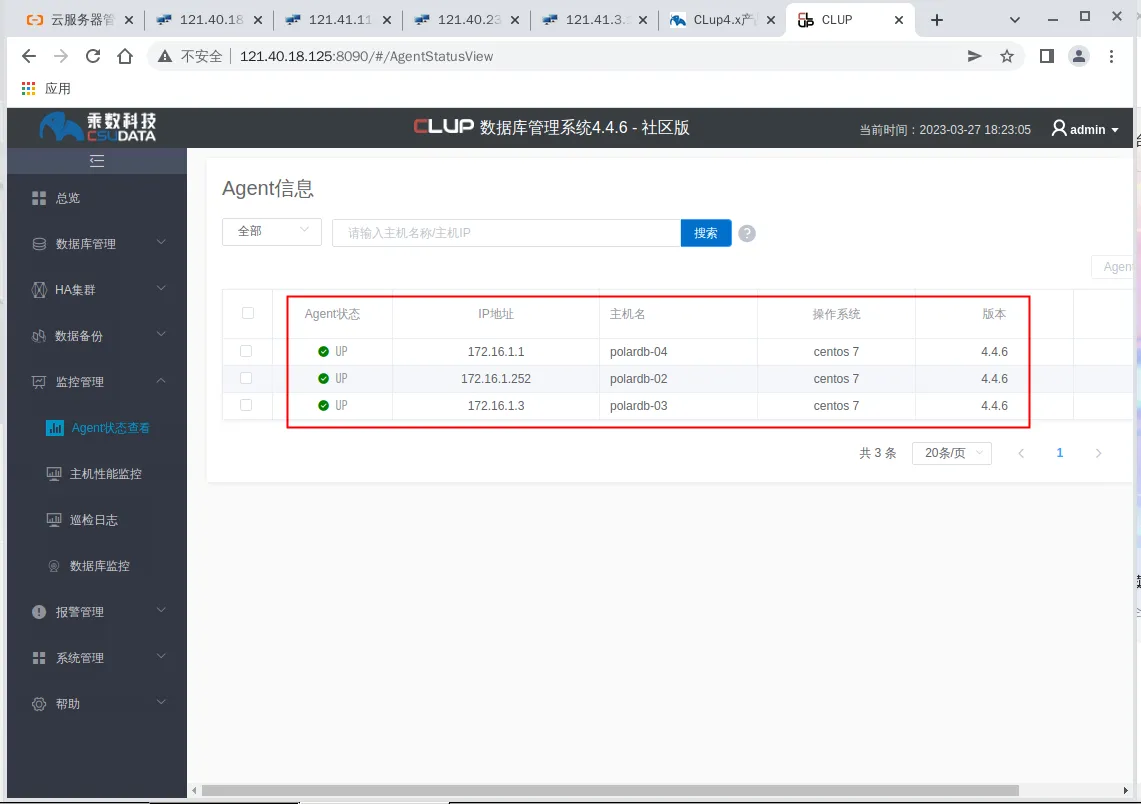Click the 帮助 gear icon
The height and width of the screenshot is (804, 1141).
39,704
